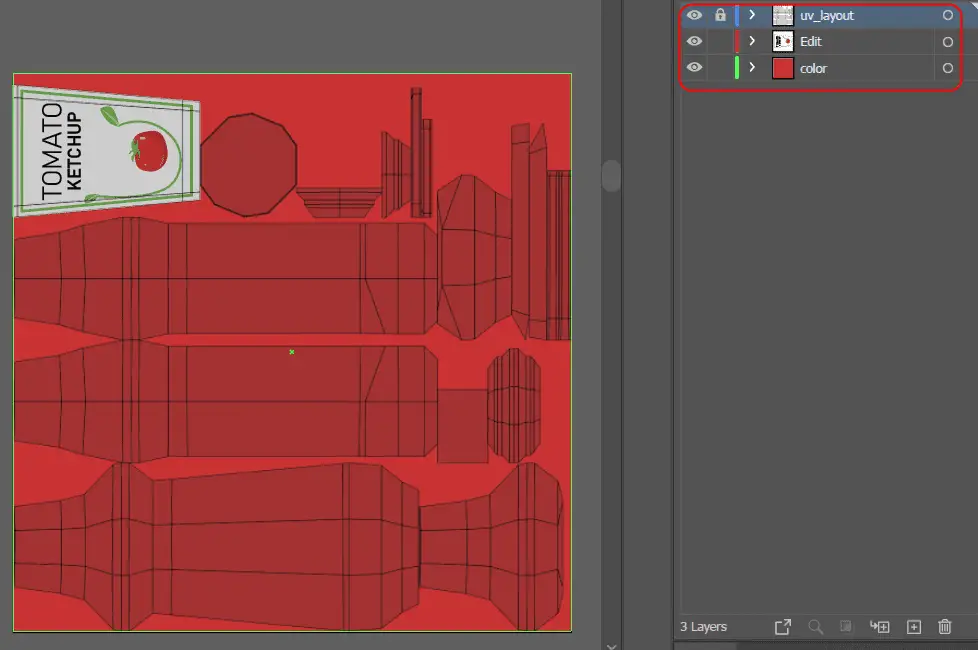Click the red color layer thumbnail
978x650 pixels.
click(x=783, y=68)
